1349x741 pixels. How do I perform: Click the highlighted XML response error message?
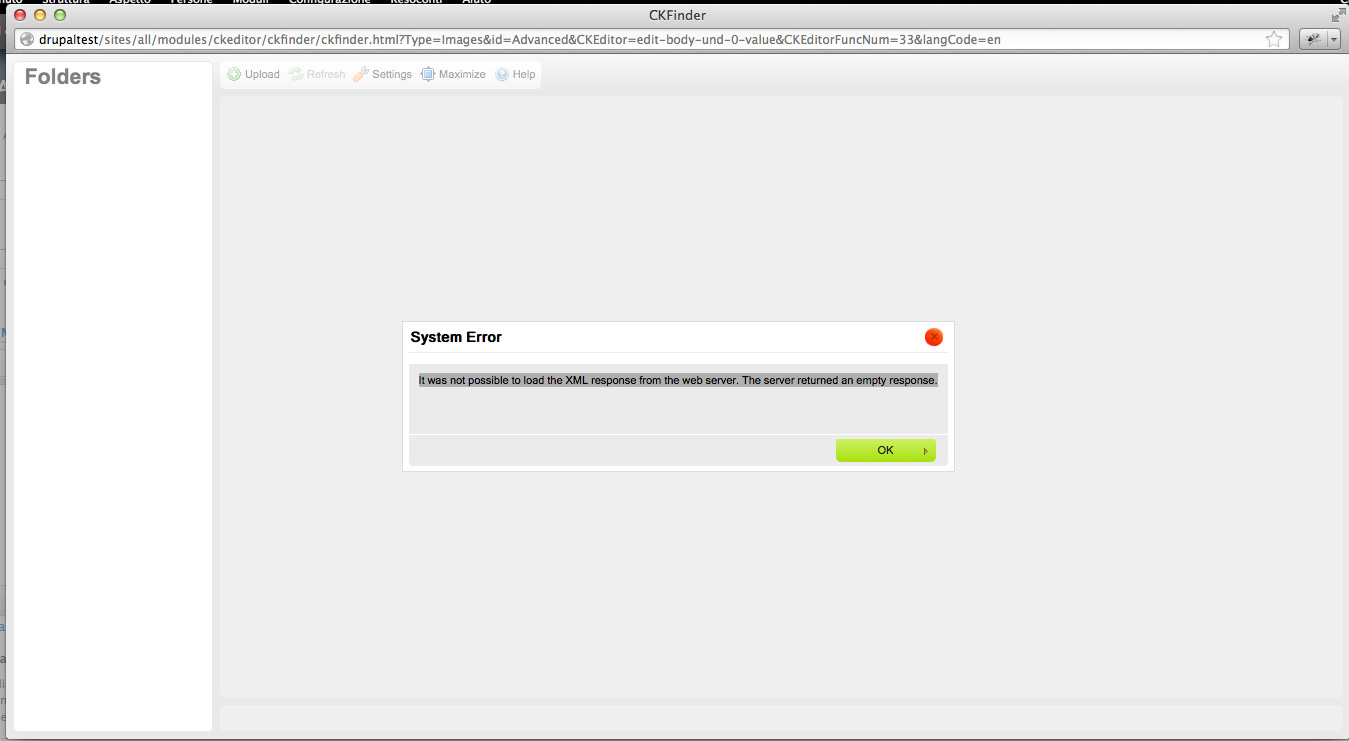coord(678,380)
